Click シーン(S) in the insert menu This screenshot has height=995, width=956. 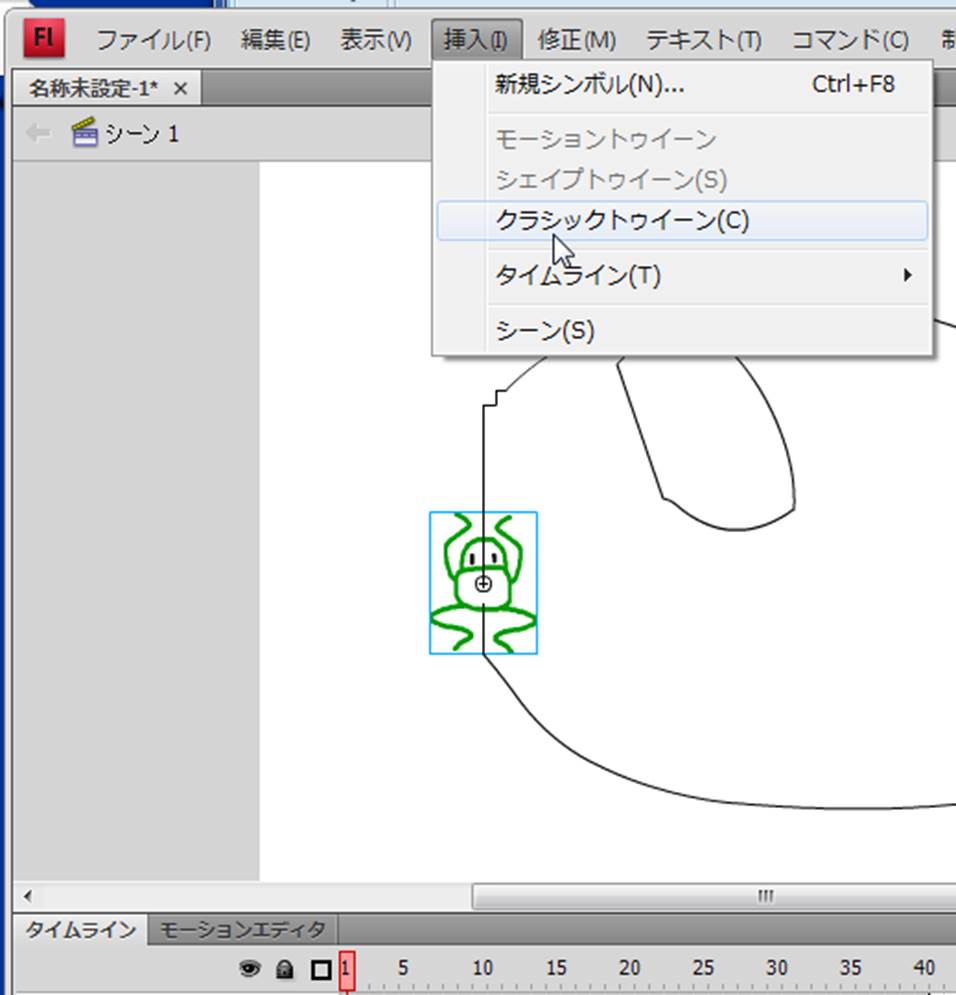tap(545, 330)
